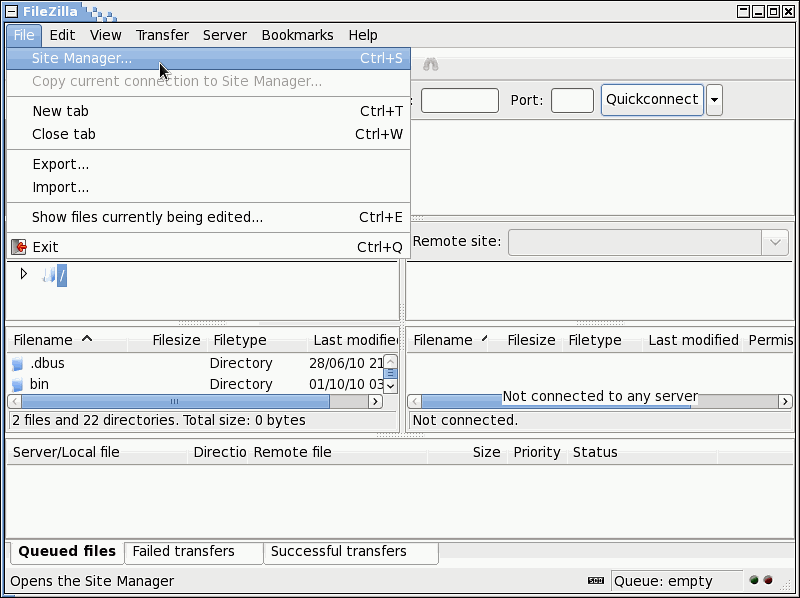Select New tab menu entry
The width and height of the screenshot is (800, 598).
[x=208, y=111]
